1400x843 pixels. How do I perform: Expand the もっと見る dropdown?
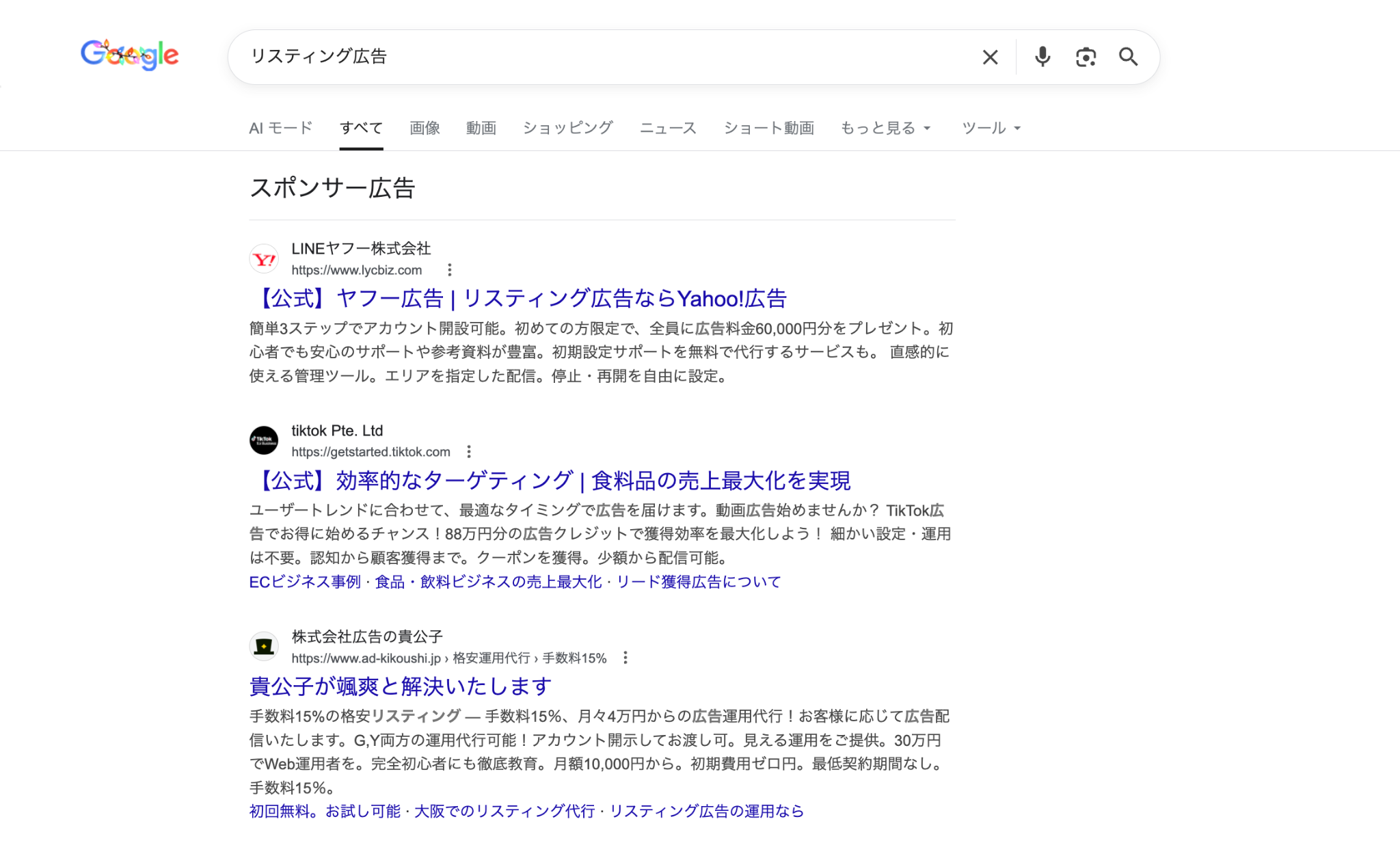tap(885, 128)
